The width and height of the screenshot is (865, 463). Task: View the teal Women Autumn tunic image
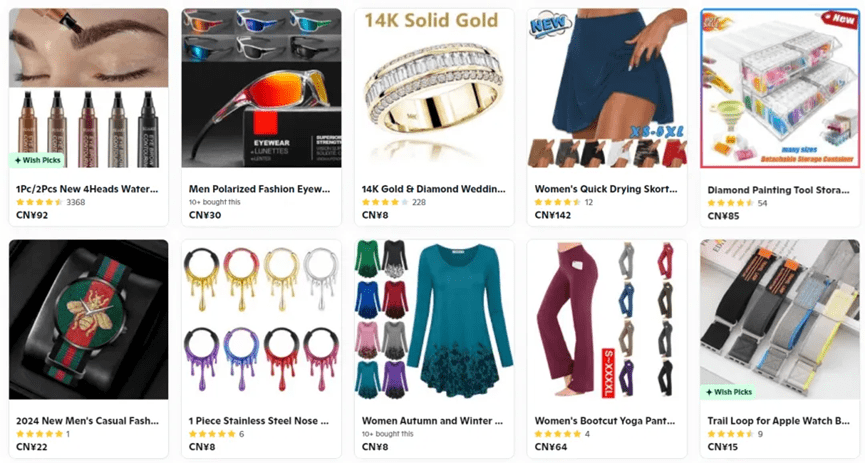[434, 320]
